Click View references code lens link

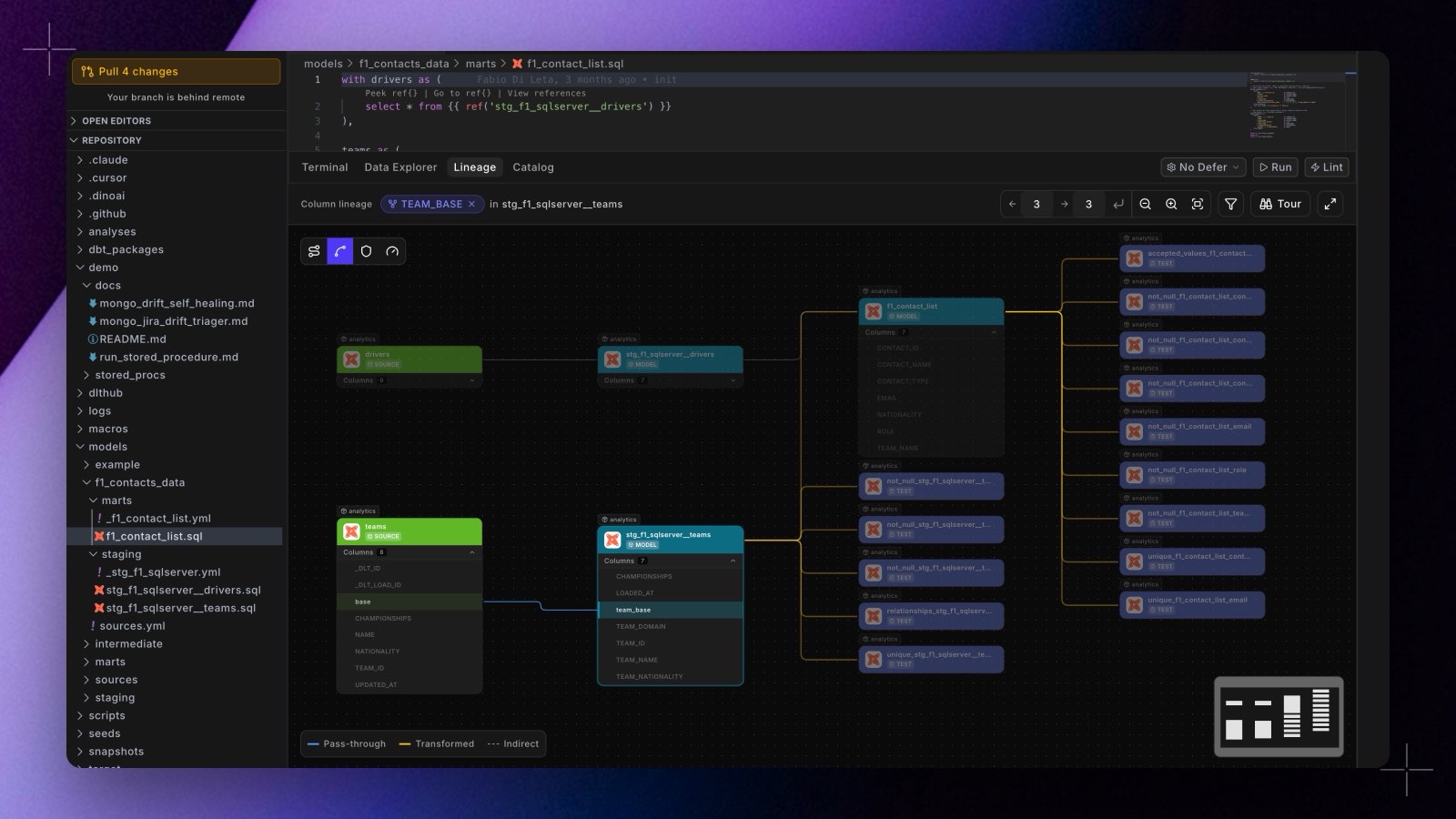point(547,93)
